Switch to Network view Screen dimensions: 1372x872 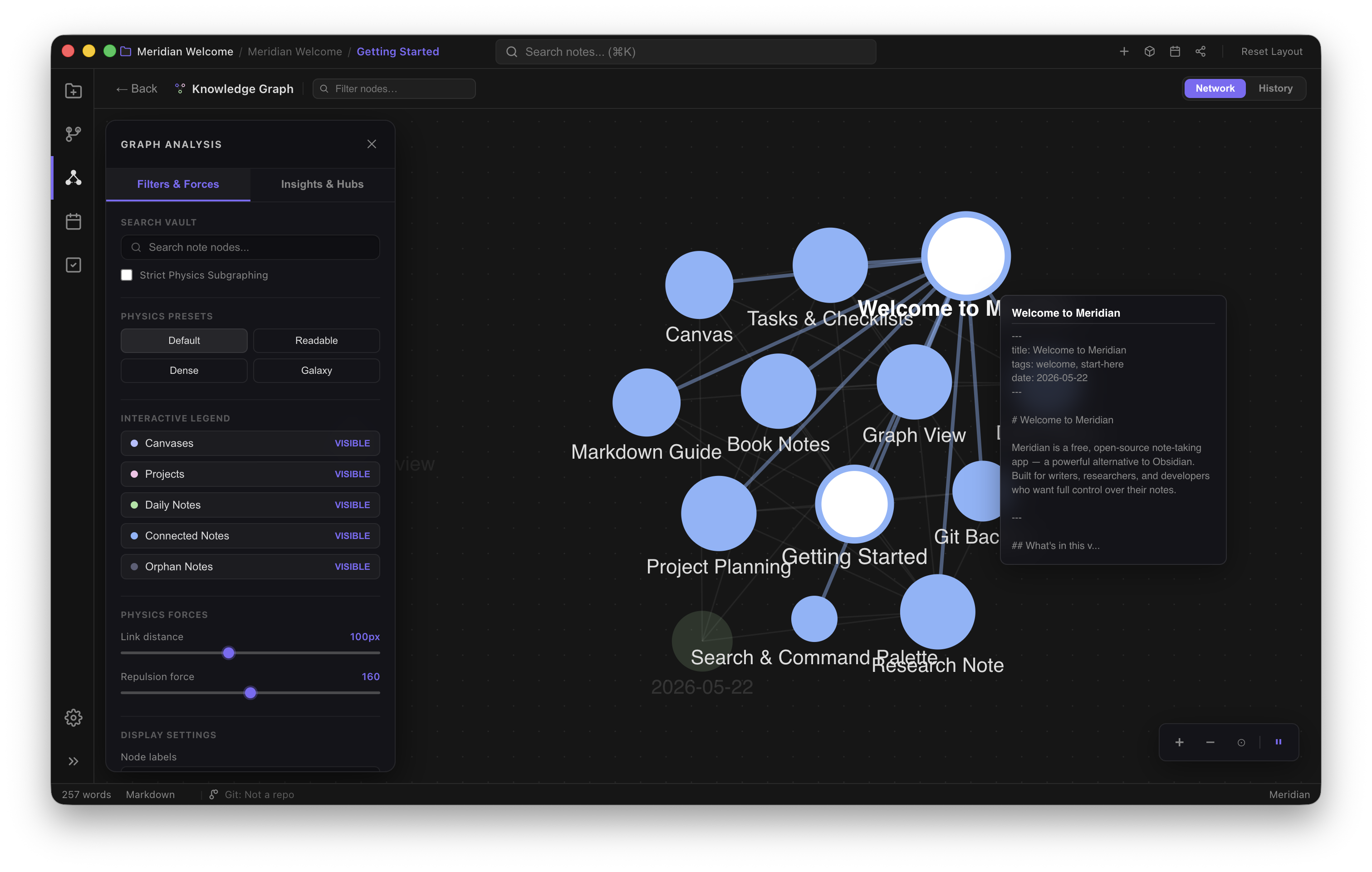point(1215,88)
